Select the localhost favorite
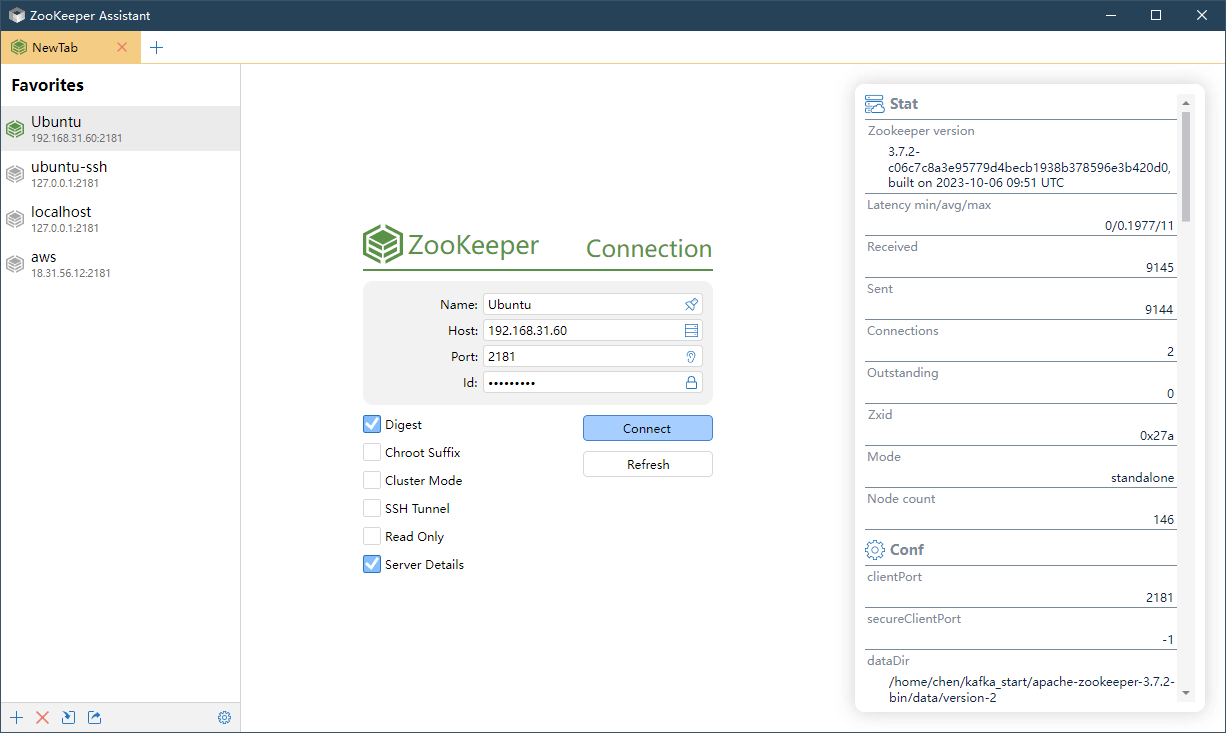Screen dimensions: 1226x733 coord(120,219)
